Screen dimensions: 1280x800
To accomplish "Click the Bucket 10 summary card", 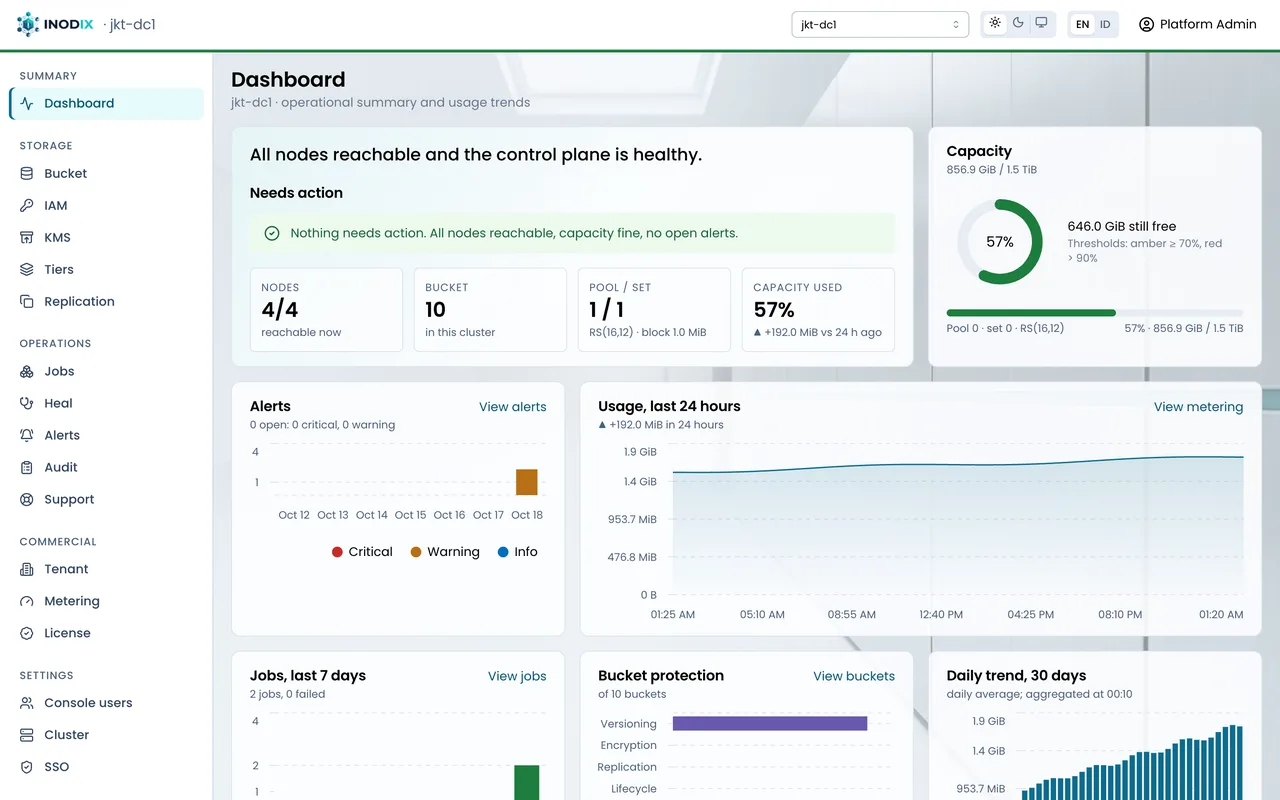I will pos(490,310).
